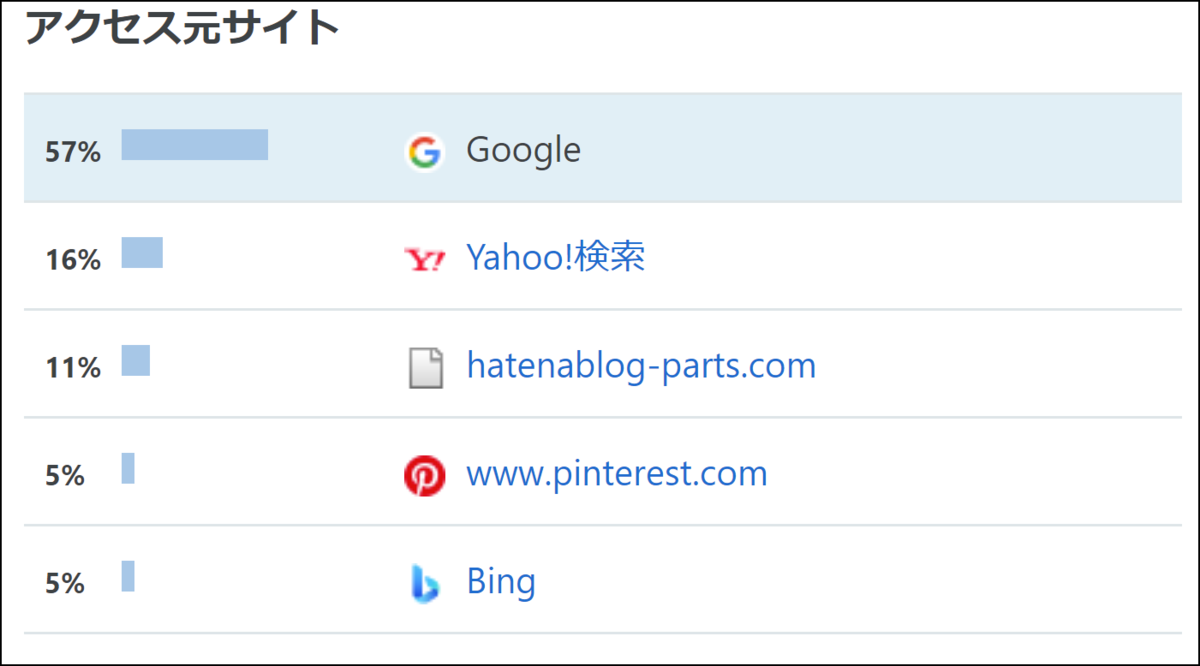Click the アクセス元サイト heading
1200x666 pixels.
coord(182,28)
